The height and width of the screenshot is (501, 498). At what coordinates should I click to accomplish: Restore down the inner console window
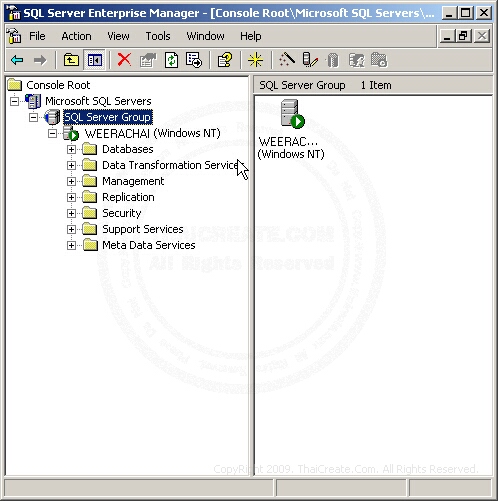click(464, 36)
